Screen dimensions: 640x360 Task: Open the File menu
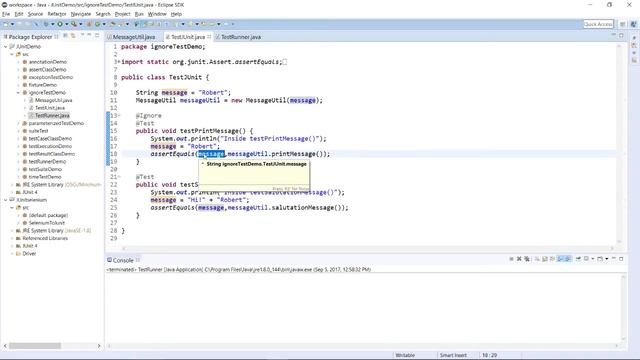pyautogui.click(x=6, y=14)
